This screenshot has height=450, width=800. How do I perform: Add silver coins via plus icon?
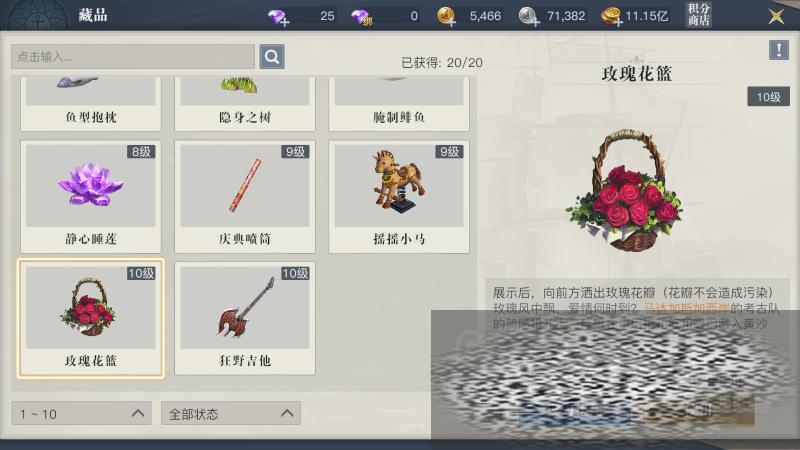pyautogui.click(x=529, y=16)
